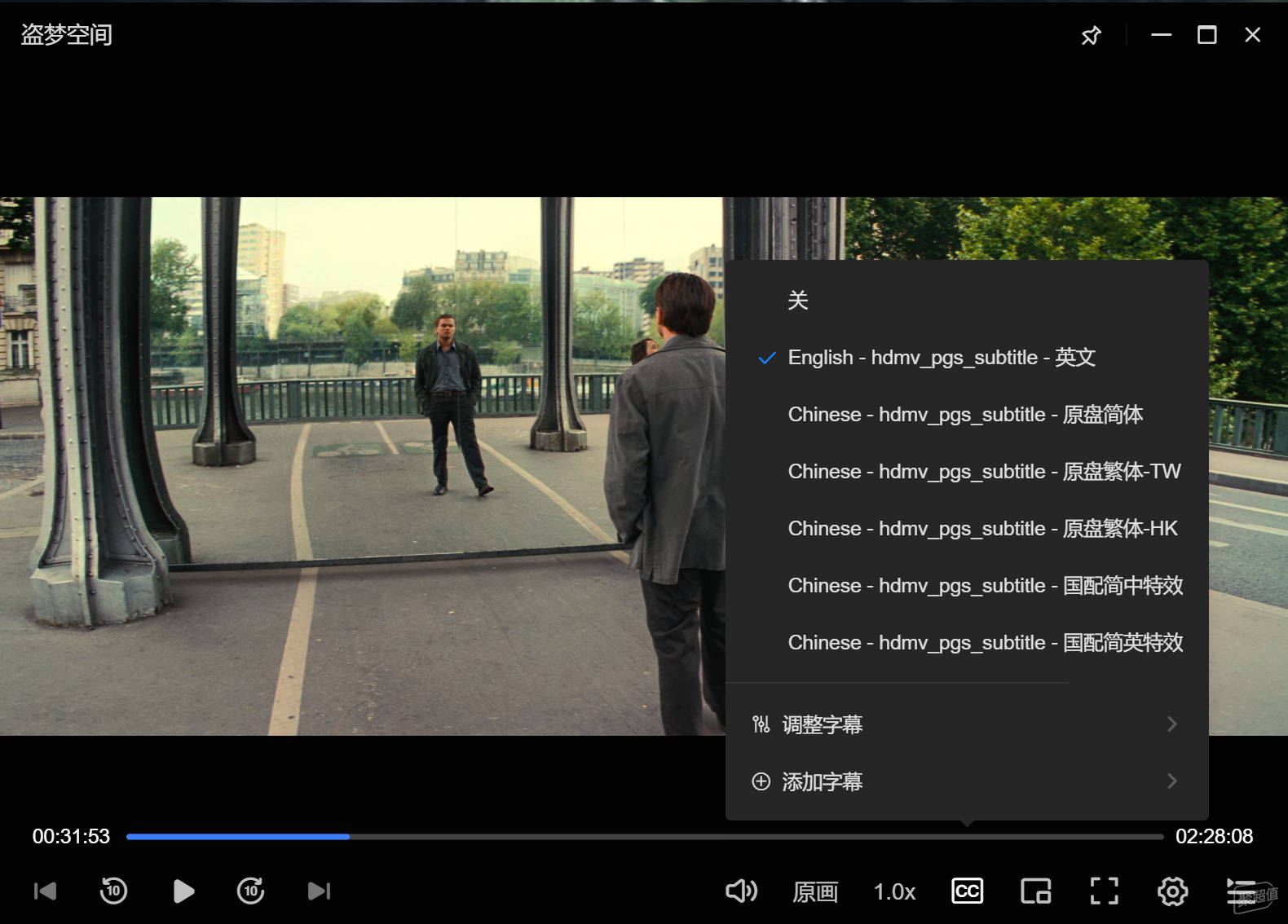The image size is (1288, 924).
Task: Skip to the previous video
Action: pos(45,891)
